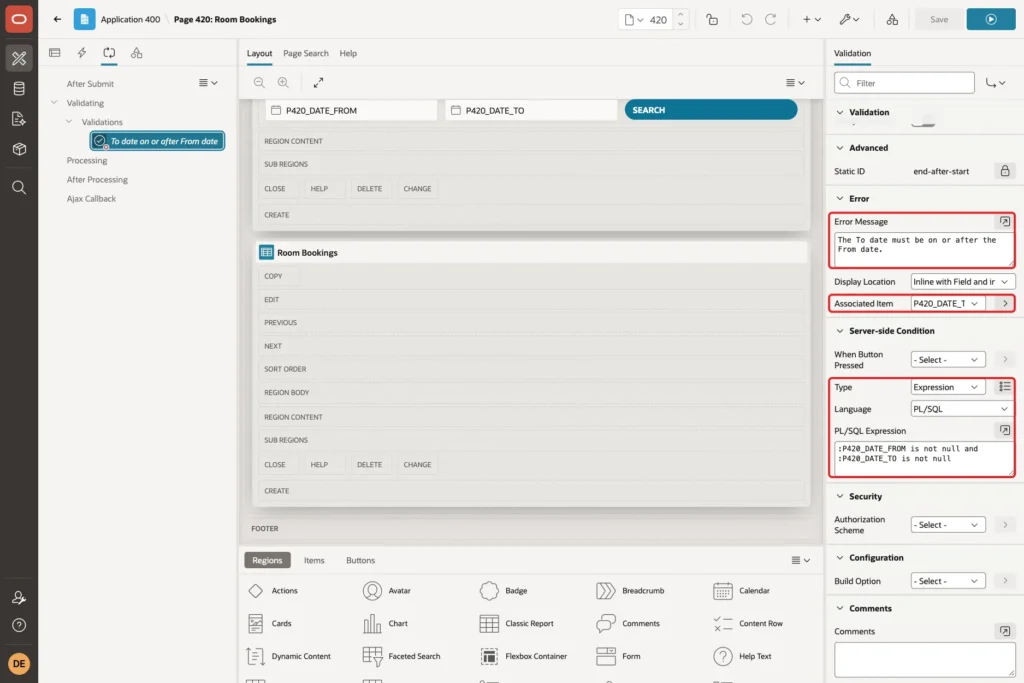Undo the last change
The height and width of the screenshot is (683, 1024).
[x=746, y=20]
